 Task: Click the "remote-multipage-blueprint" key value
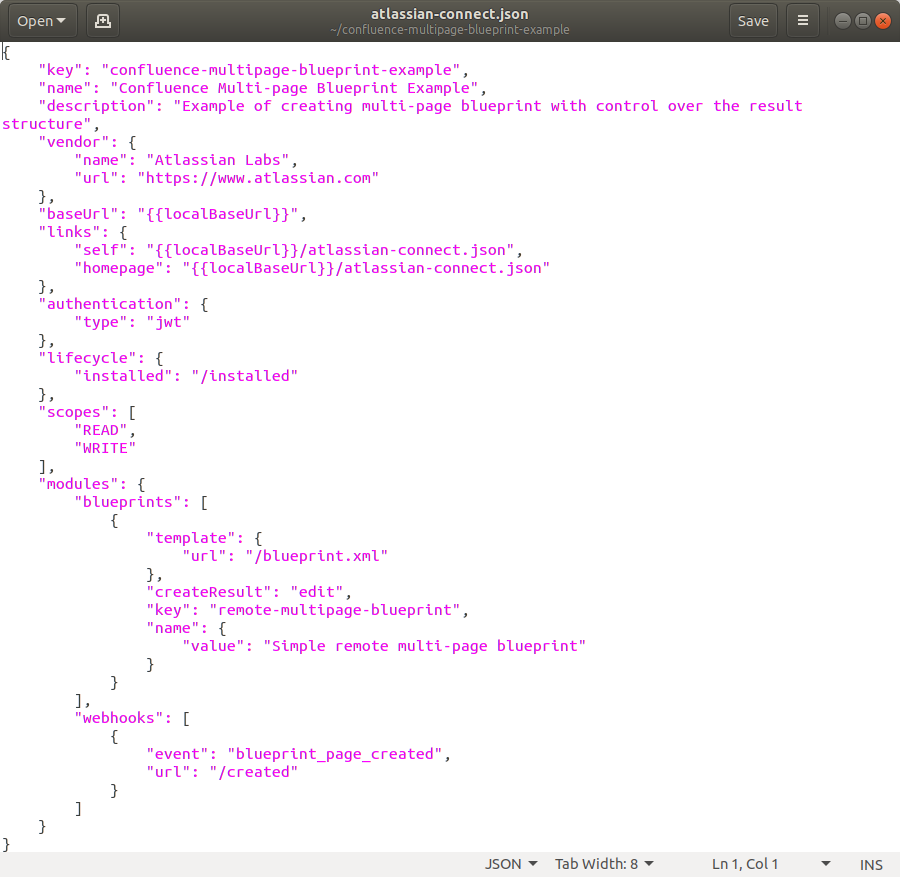pyautogui.click(x=335, y=610)
